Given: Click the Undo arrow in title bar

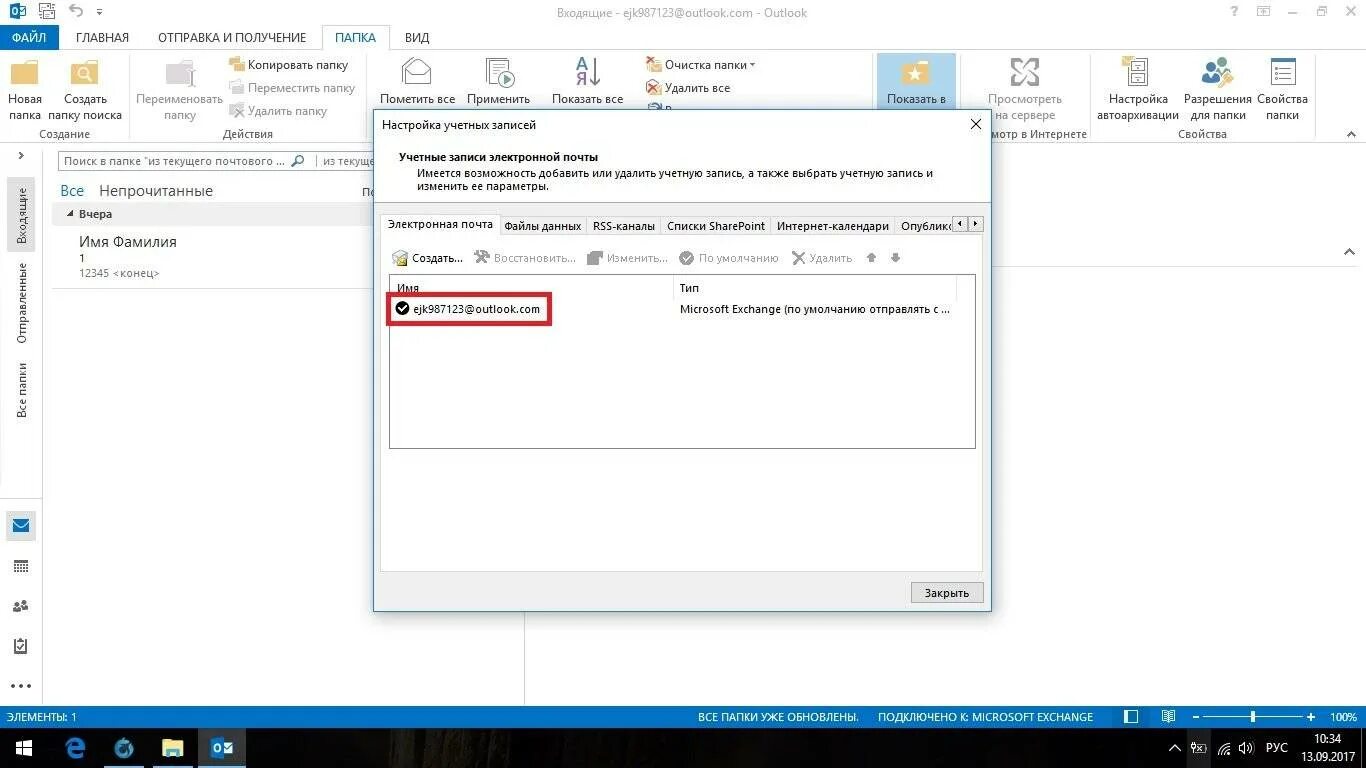Looking at the screenshot, I should (76, 11).
